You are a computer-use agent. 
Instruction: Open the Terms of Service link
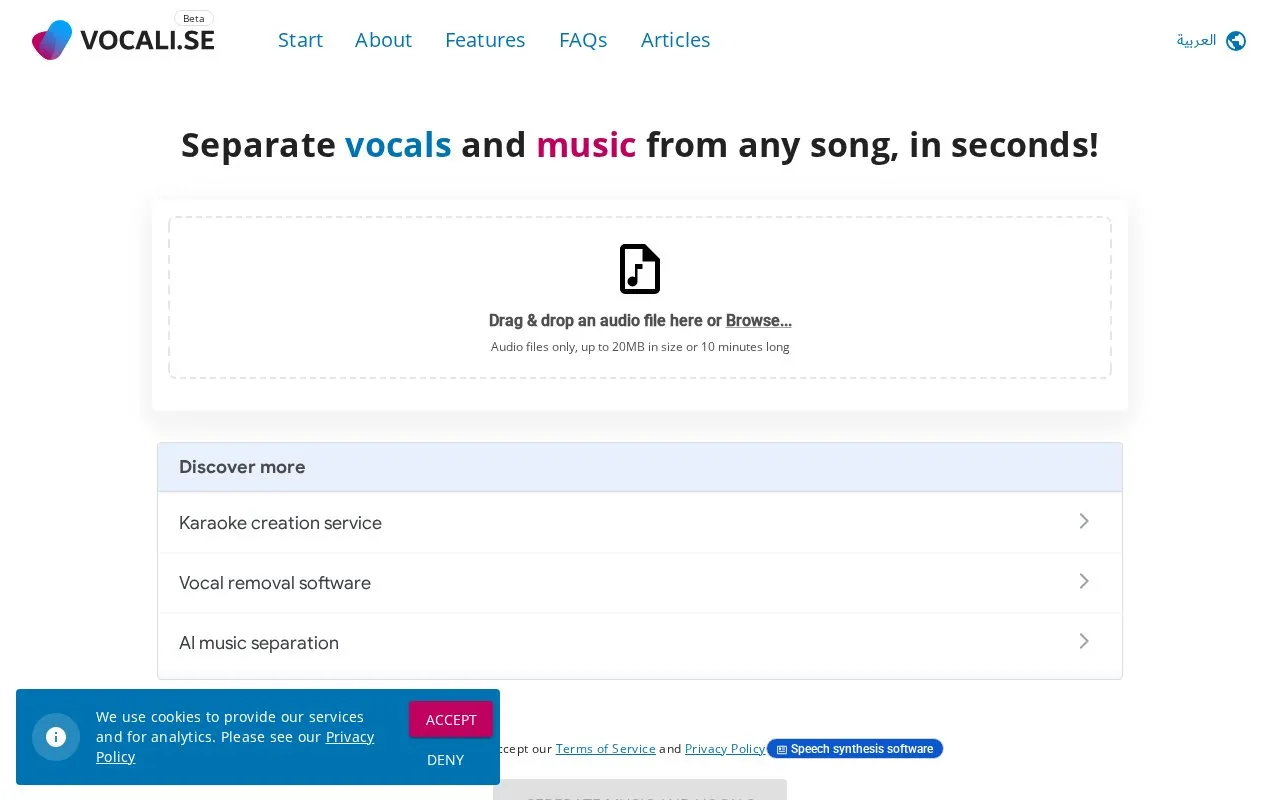pos(606,749)
